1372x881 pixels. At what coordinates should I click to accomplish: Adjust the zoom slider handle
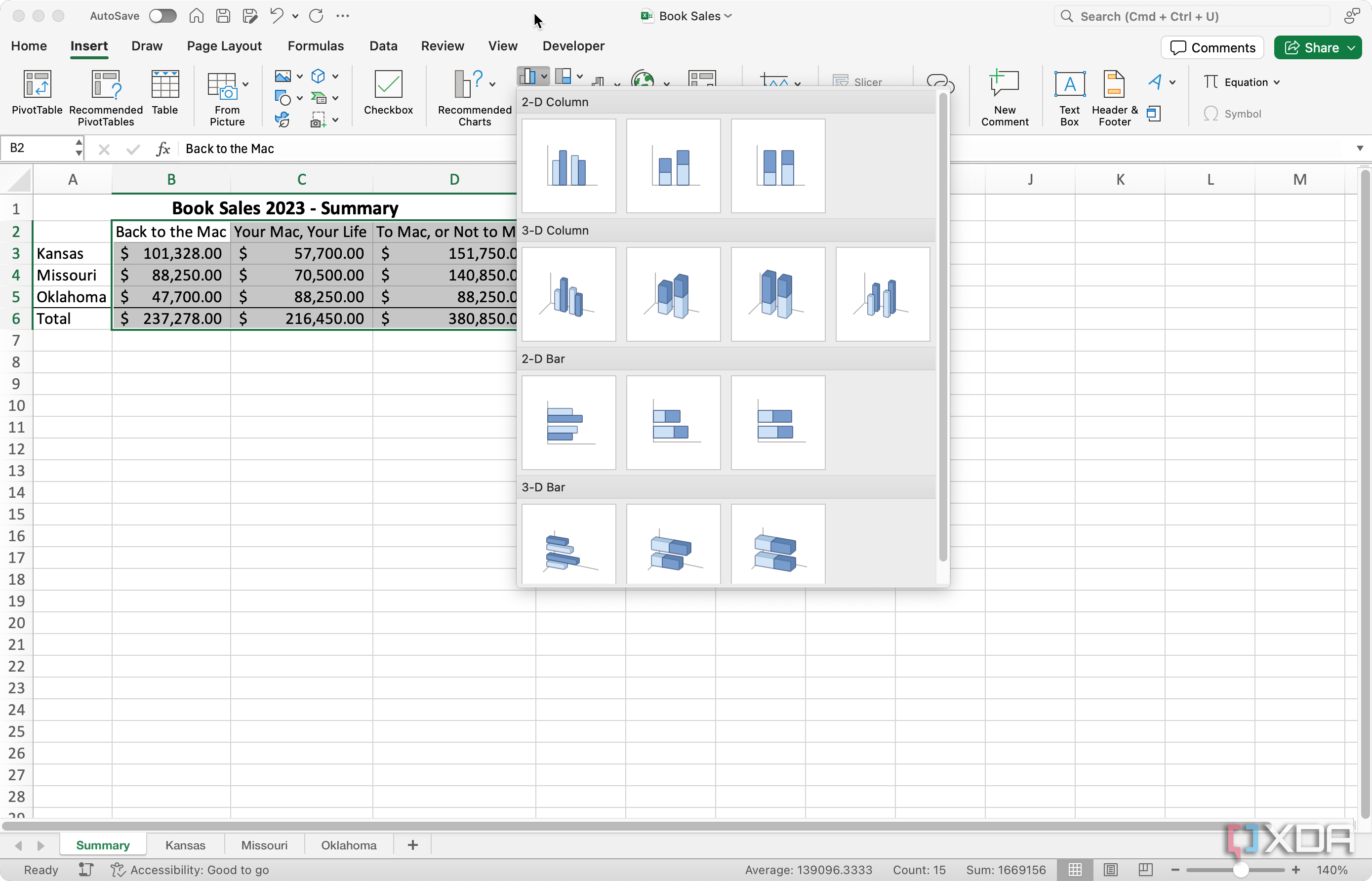tap(1241, 870)
